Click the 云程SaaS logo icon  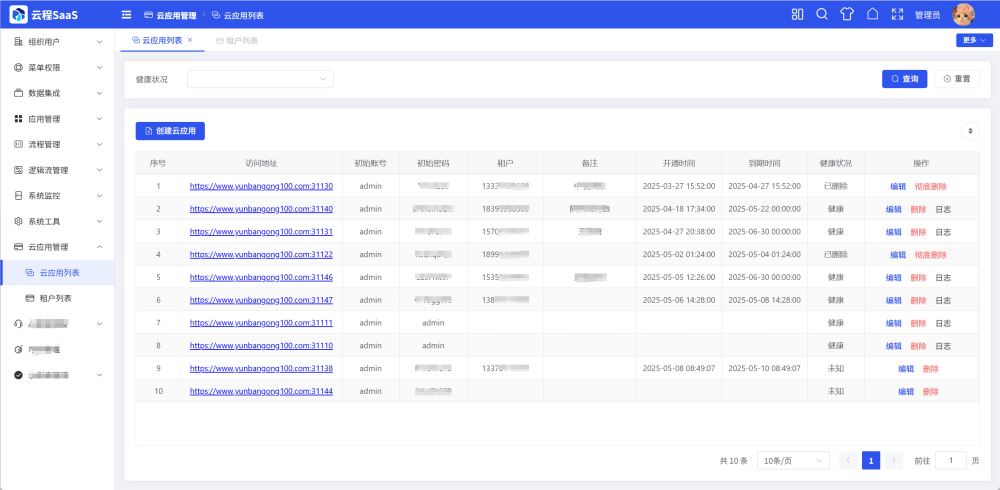pyautogui.click(x=19, y=14)
